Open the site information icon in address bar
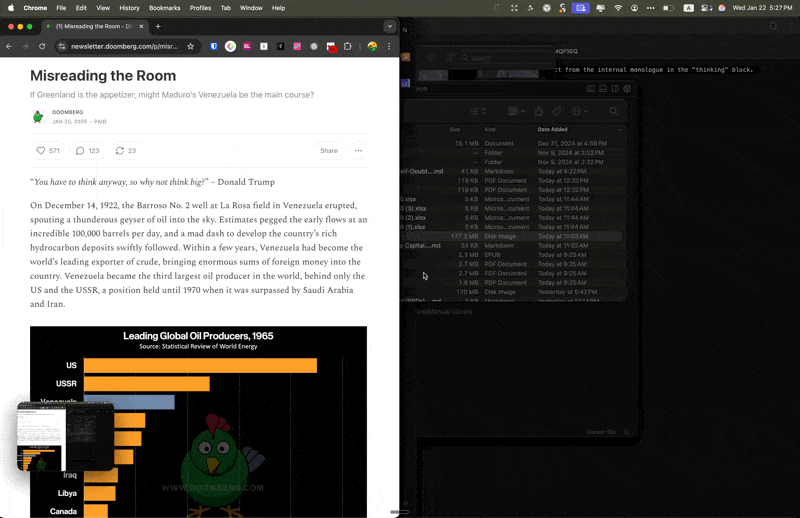The width and height of the screenshot is (800, 518). click(62, 46)
